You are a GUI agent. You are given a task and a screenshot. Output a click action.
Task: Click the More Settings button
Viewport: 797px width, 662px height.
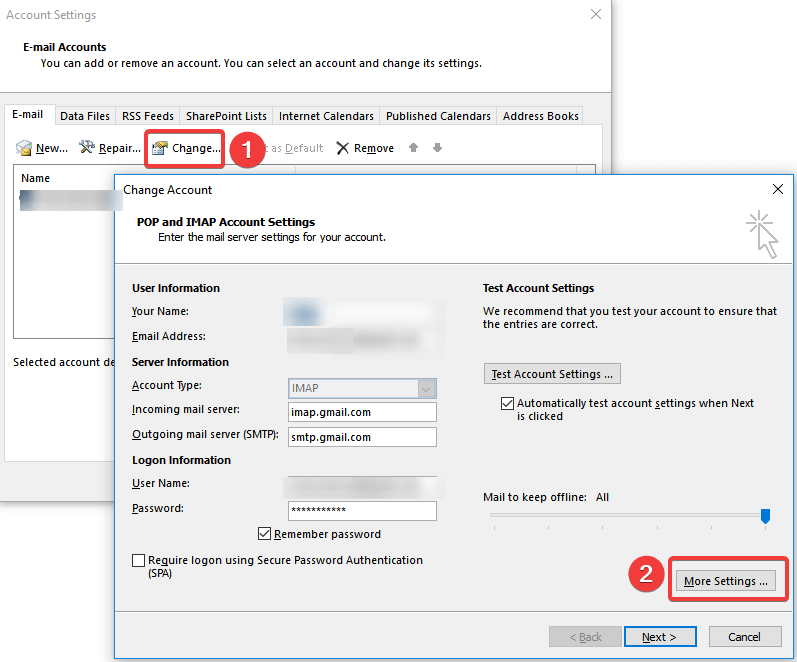(725, 581)
